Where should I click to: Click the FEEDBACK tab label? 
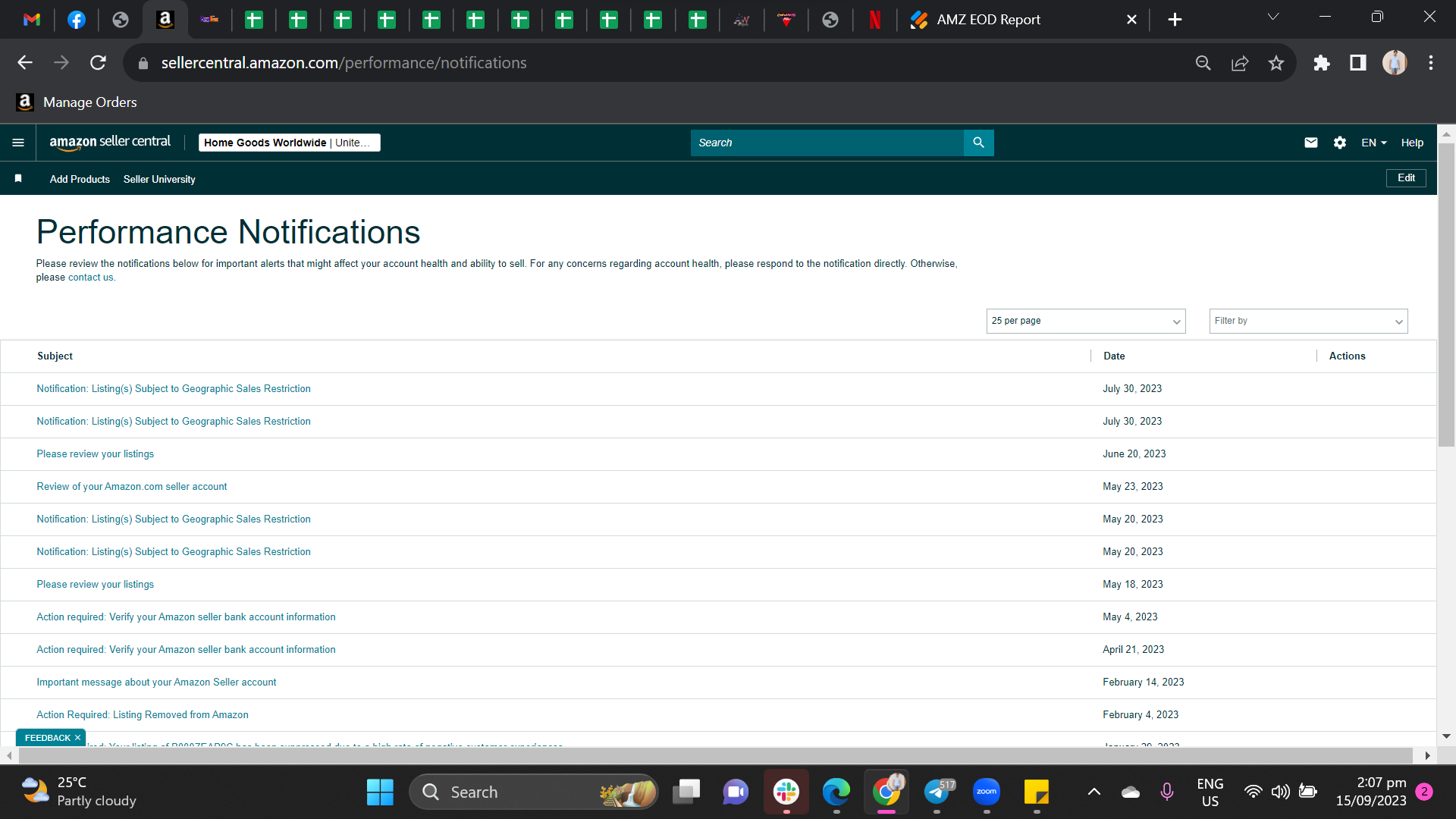pos(47,738)
